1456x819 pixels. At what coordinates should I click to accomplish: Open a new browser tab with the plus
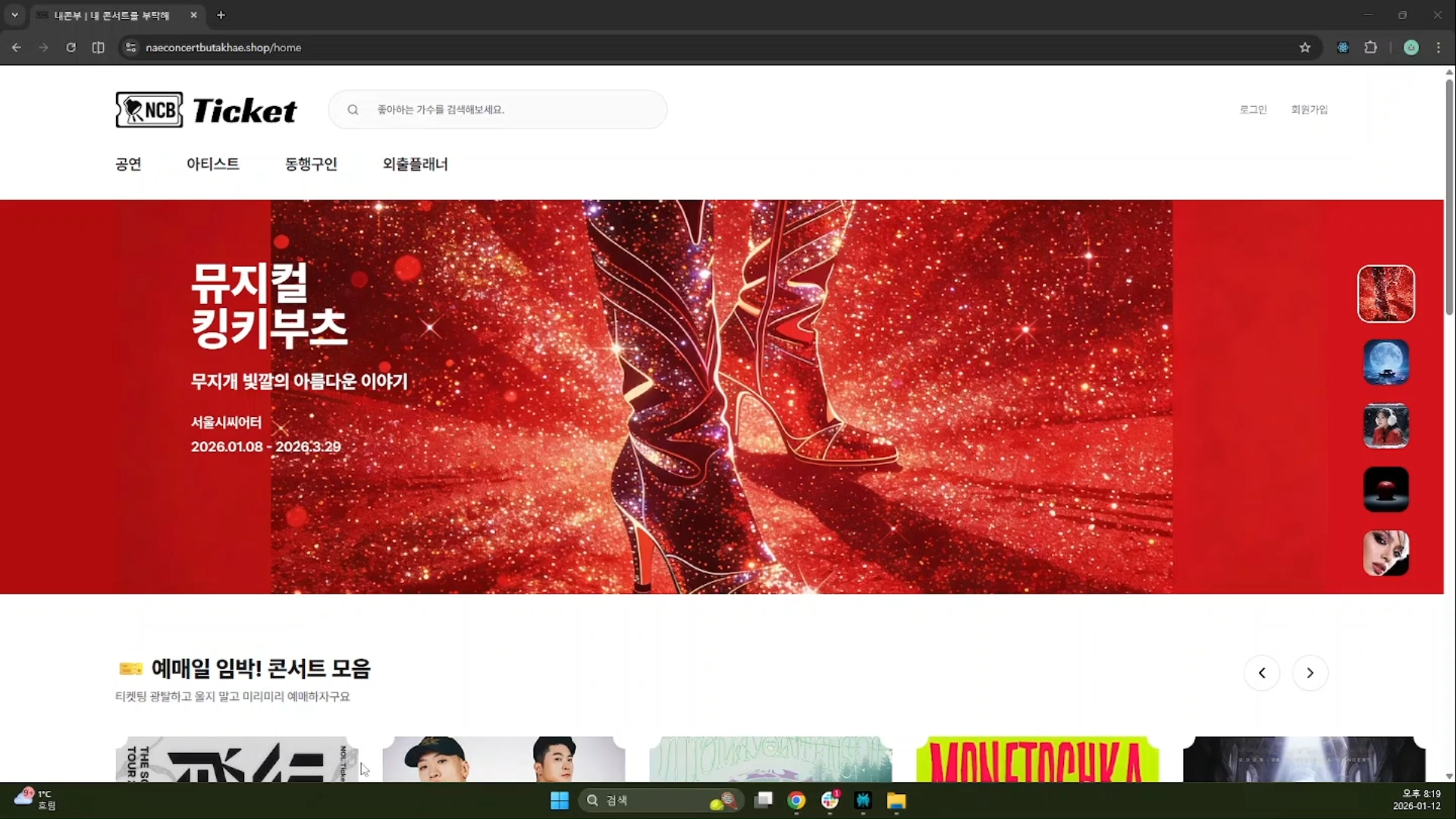click(x=221, y=15)
